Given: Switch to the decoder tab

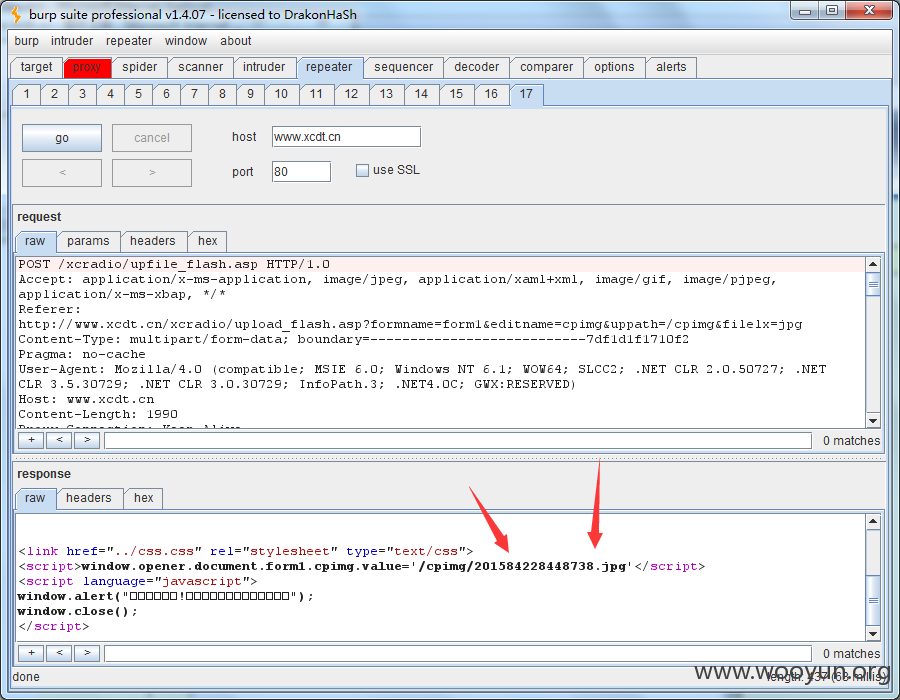Looking at the screenshot, I should (476, 67).
